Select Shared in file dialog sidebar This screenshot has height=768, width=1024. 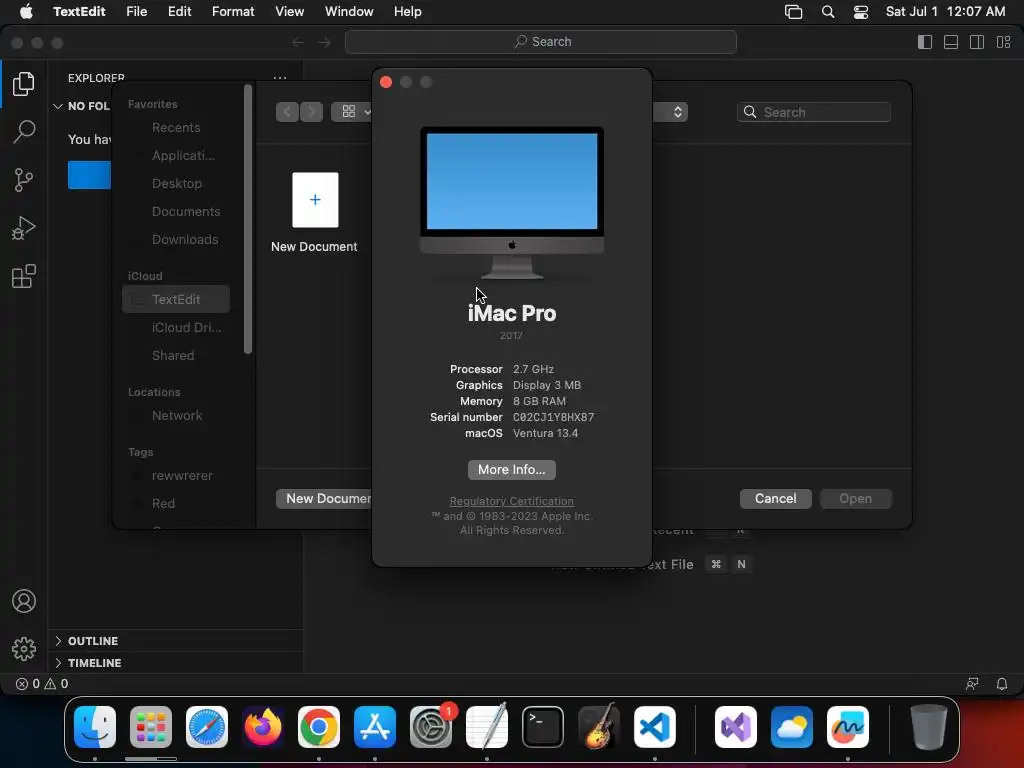(x=176, y=355)
